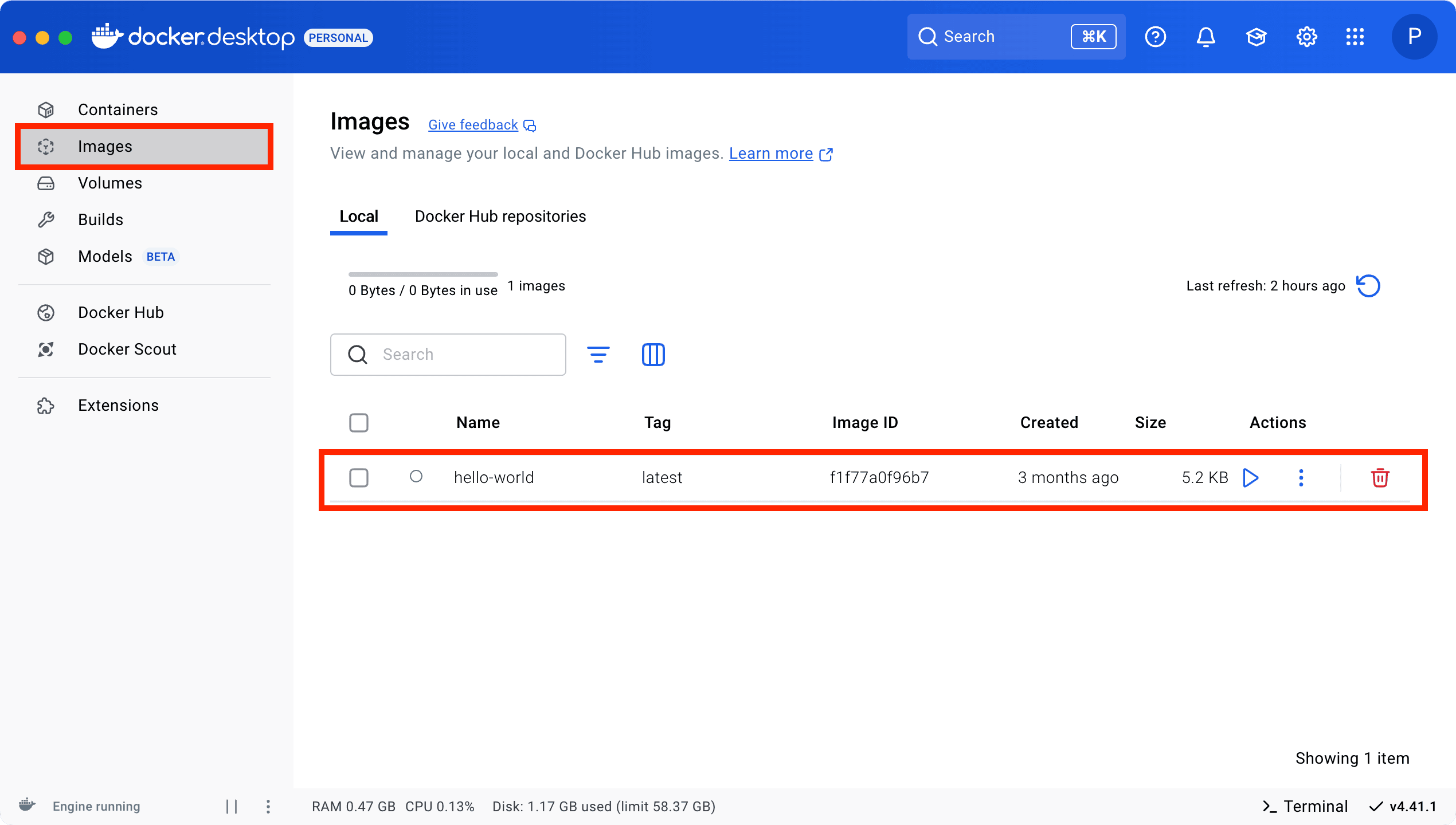This screenshot has height=825, width=1456.
Task: Run the hello-world image
Action: click(x=1251, y=478)
